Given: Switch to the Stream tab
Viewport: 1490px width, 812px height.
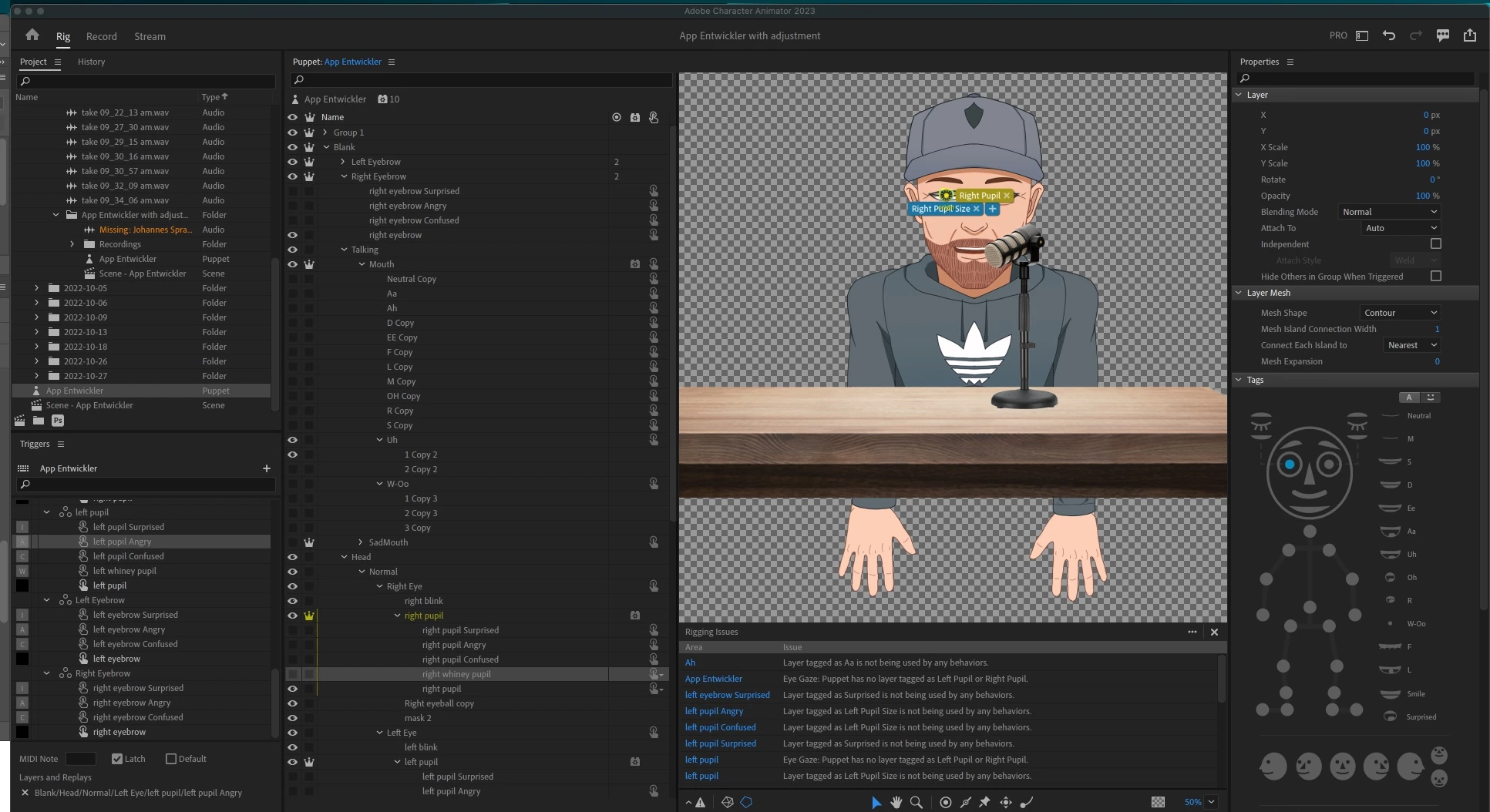Looking at the screenshot, I should pyautogui.click(x=150, y=36).
